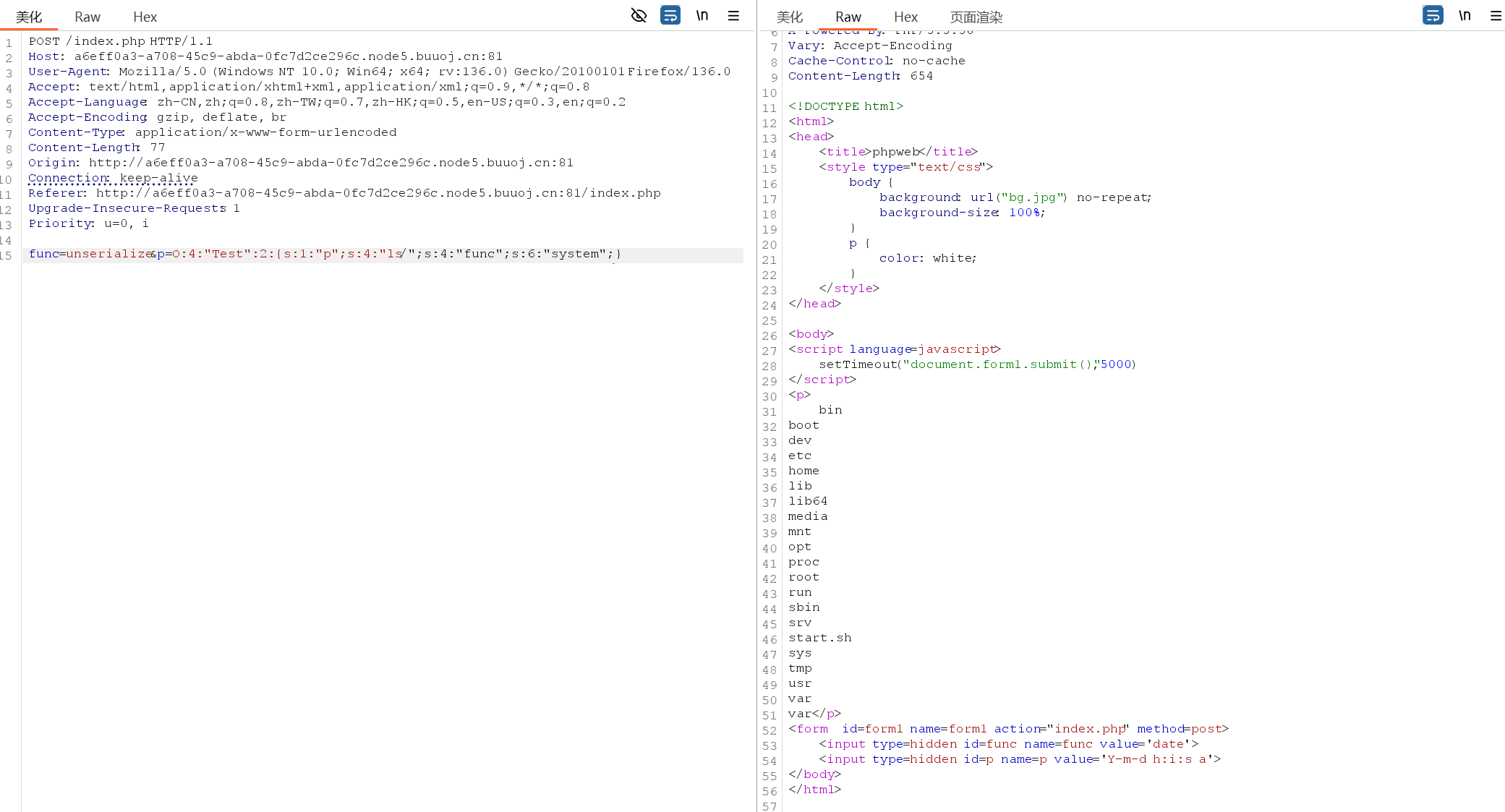1505x812 pixels.
Task: Open request panel hamburger menu
Action: click(x=733, y=15)
